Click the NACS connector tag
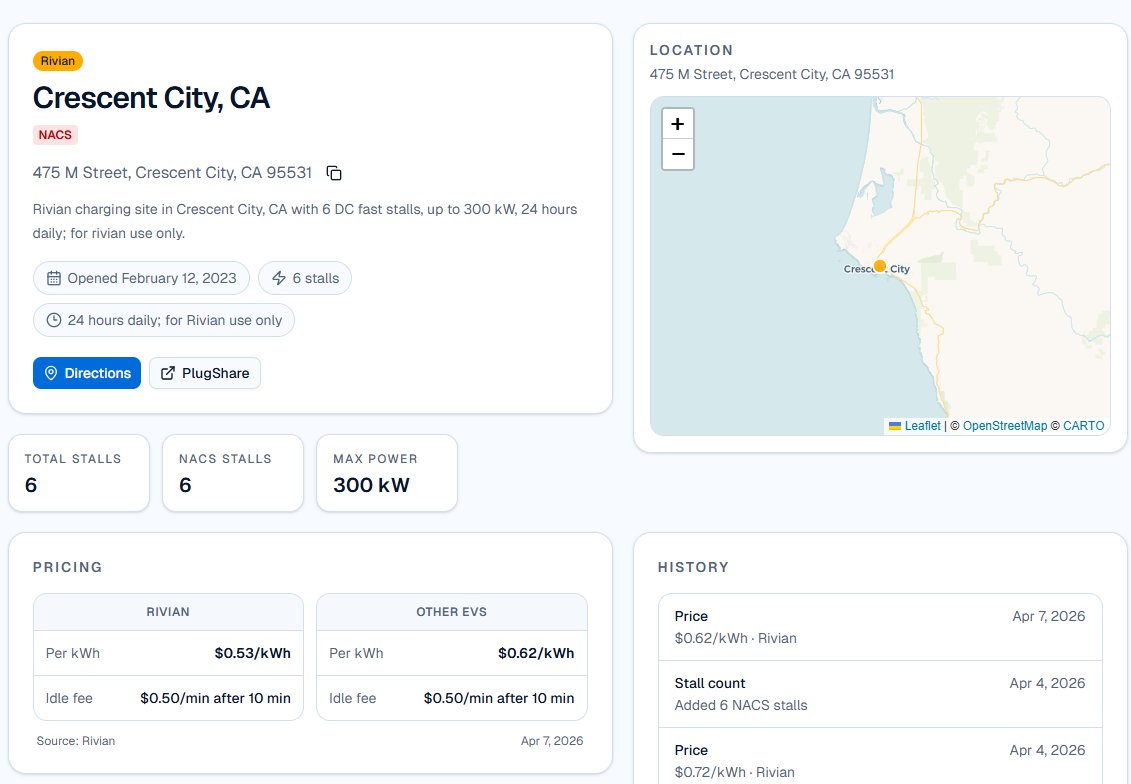The image size is (1131, 784). (x=55, y=135)
